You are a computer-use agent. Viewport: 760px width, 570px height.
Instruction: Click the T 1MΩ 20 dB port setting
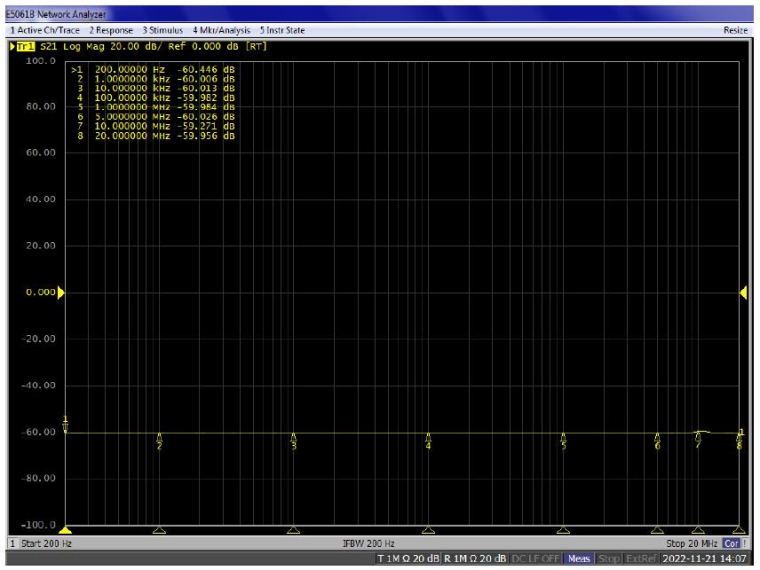(x=407, y=557)
